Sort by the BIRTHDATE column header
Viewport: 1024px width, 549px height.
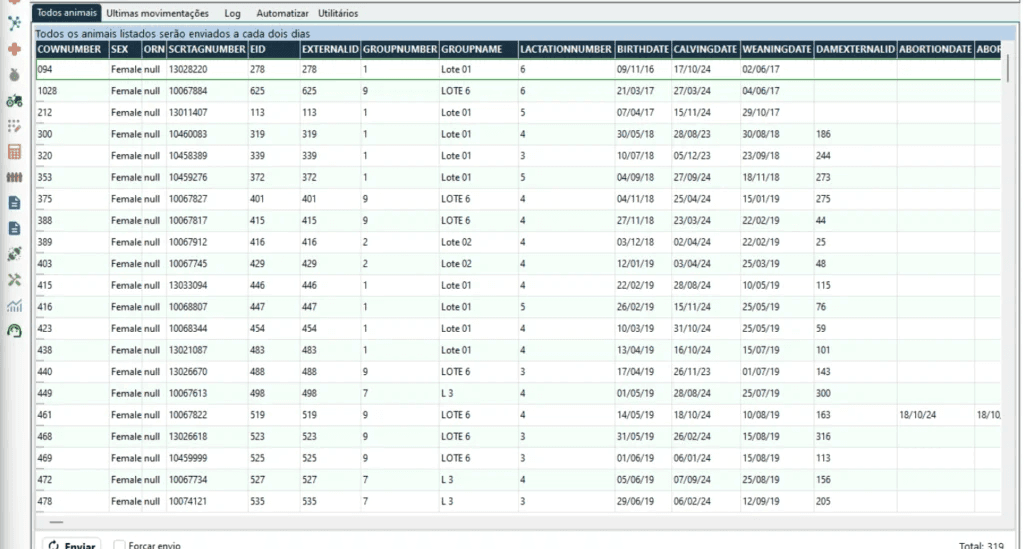point(643,50)
